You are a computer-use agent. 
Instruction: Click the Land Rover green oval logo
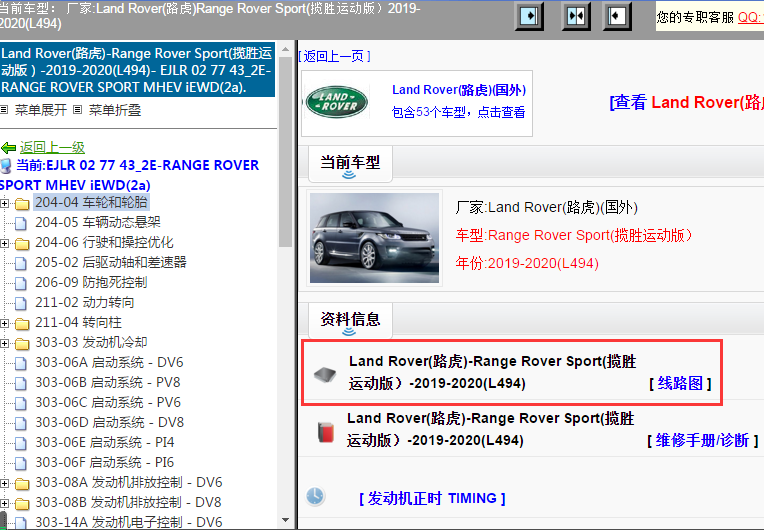[337, 102]
